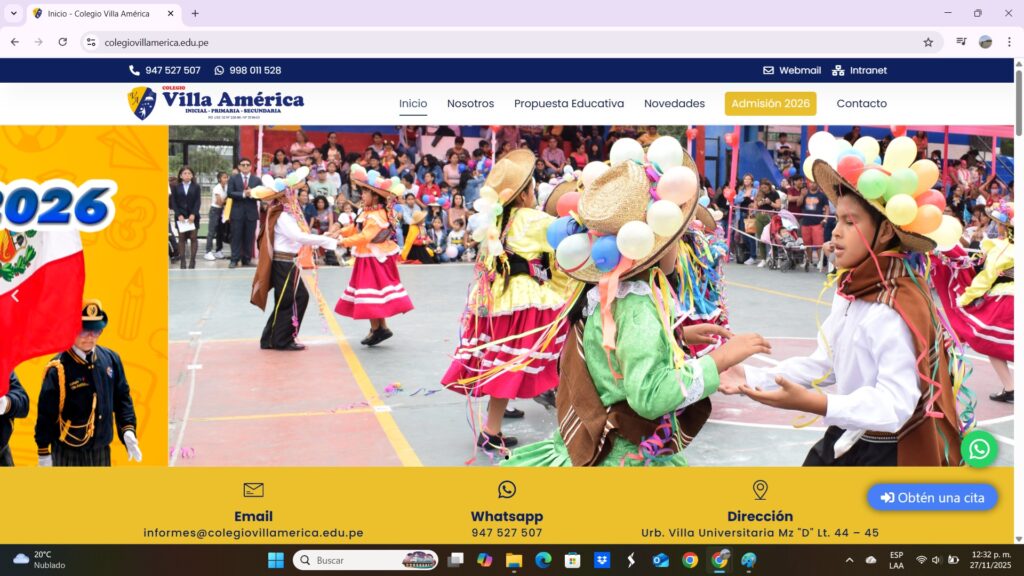
Task: Click the location pin icon above Dirección
Action: (x=760, y=490)
